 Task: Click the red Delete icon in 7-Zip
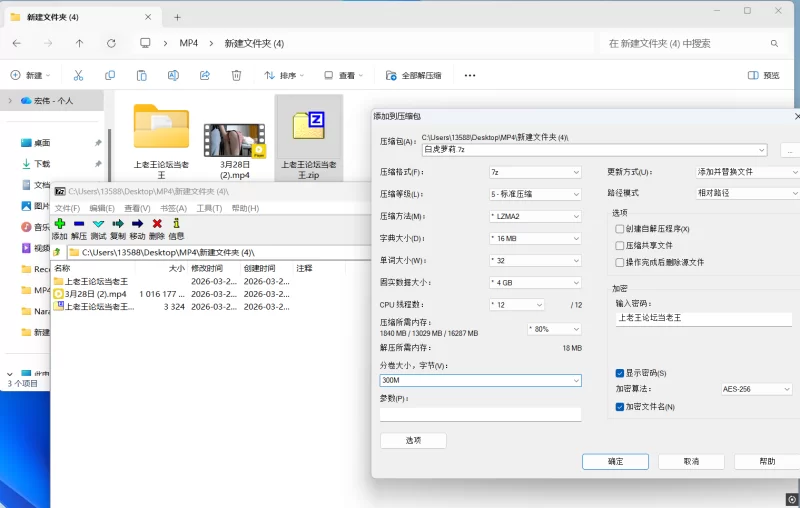pyautogui.click(x=157, y=224)
